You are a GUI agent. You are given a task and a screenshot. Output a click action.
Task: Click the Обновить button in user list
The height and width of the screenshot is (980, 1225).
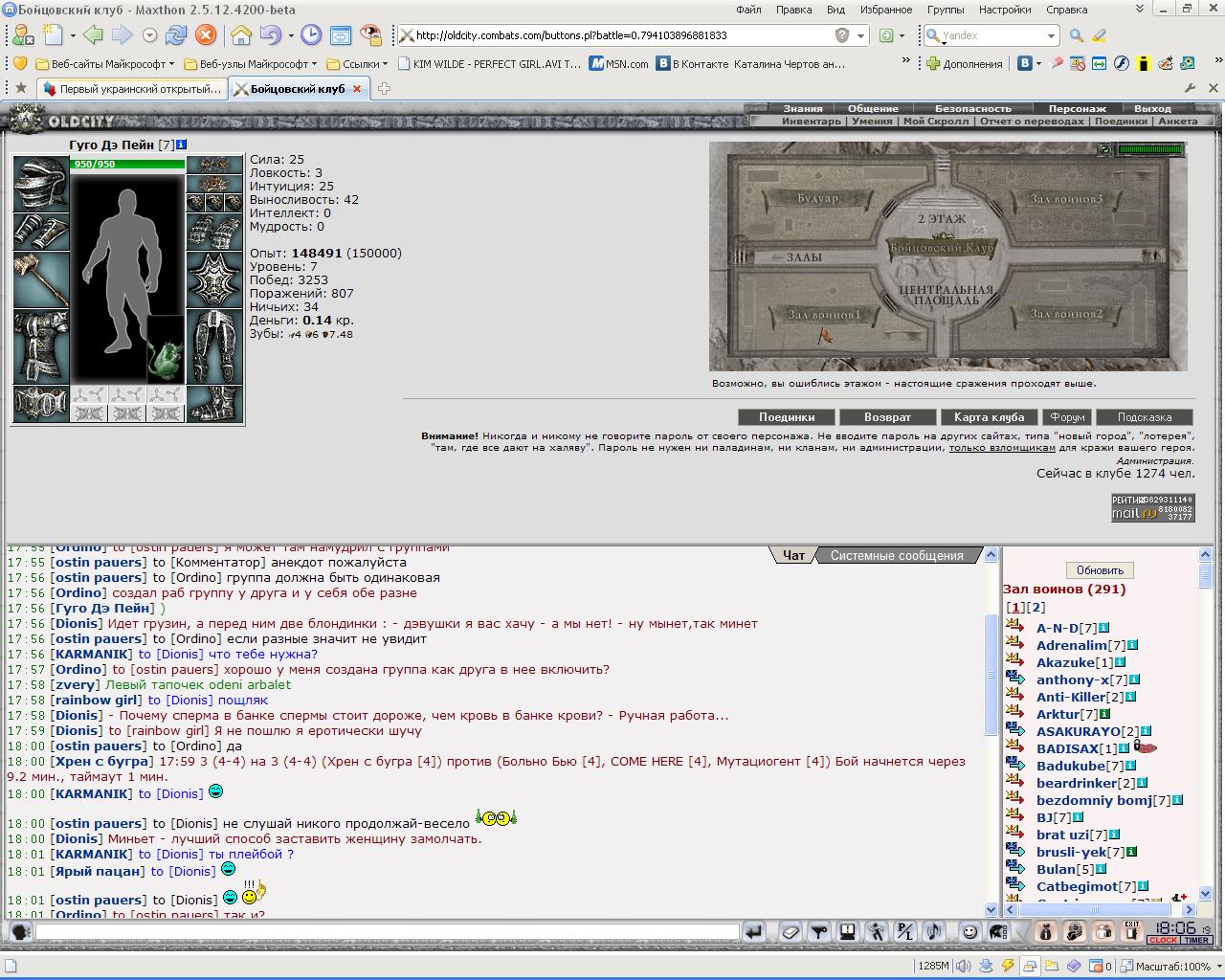[x=1100, y=569]
